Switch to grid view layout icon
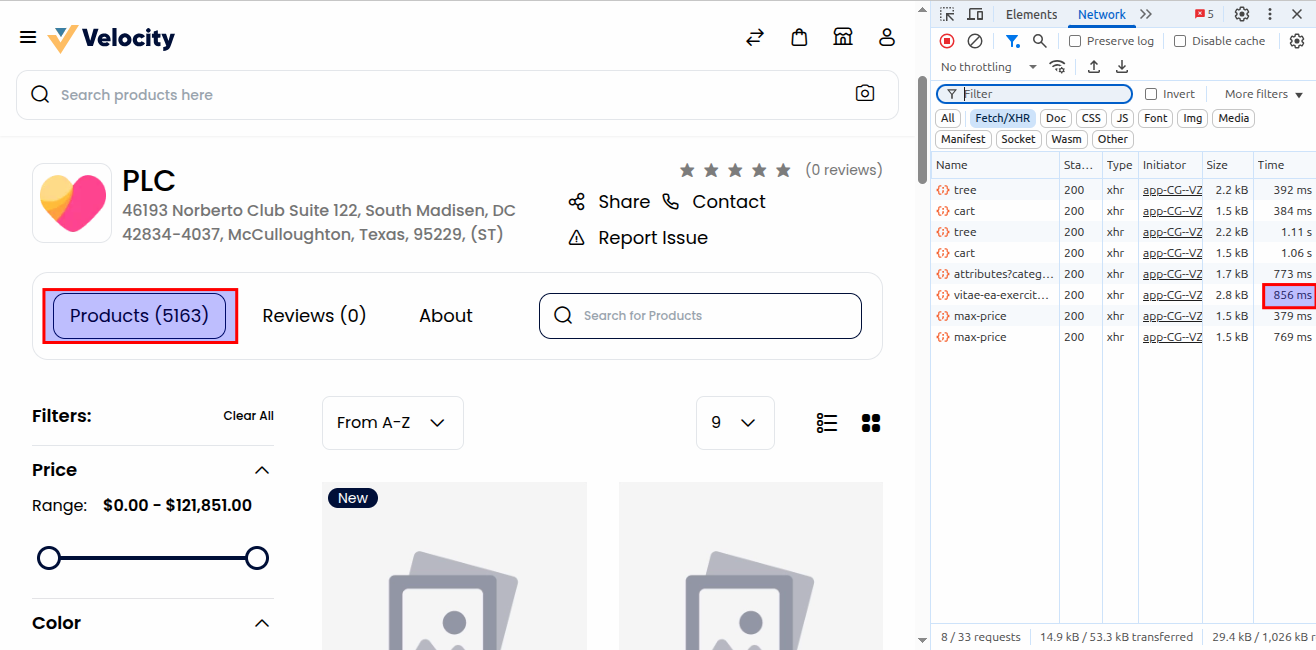 871,423
